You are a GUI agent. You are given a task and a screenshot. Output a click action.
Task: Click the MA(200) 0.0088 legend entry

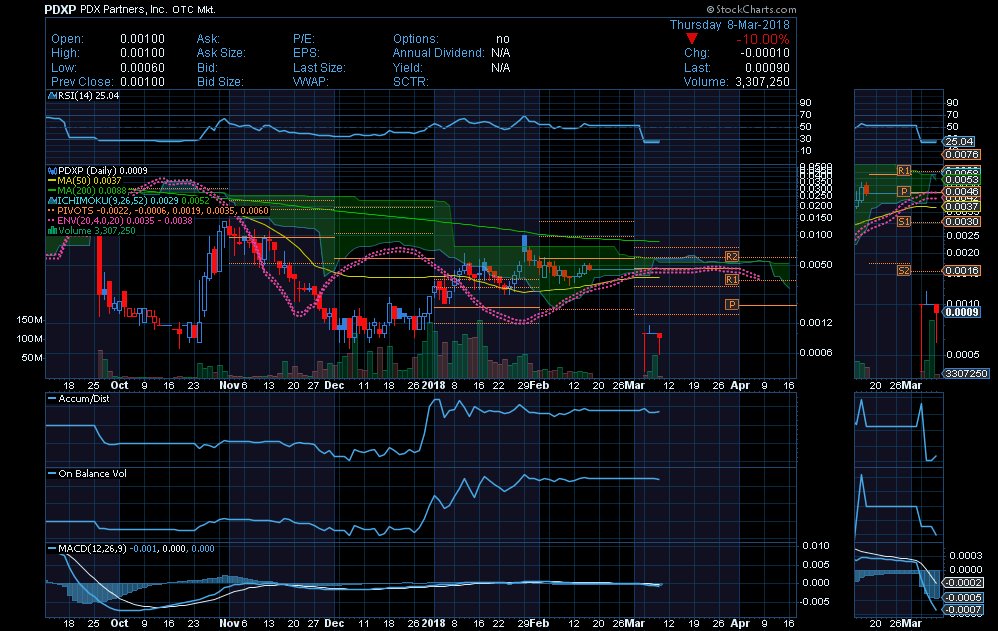tap(92, 190)
